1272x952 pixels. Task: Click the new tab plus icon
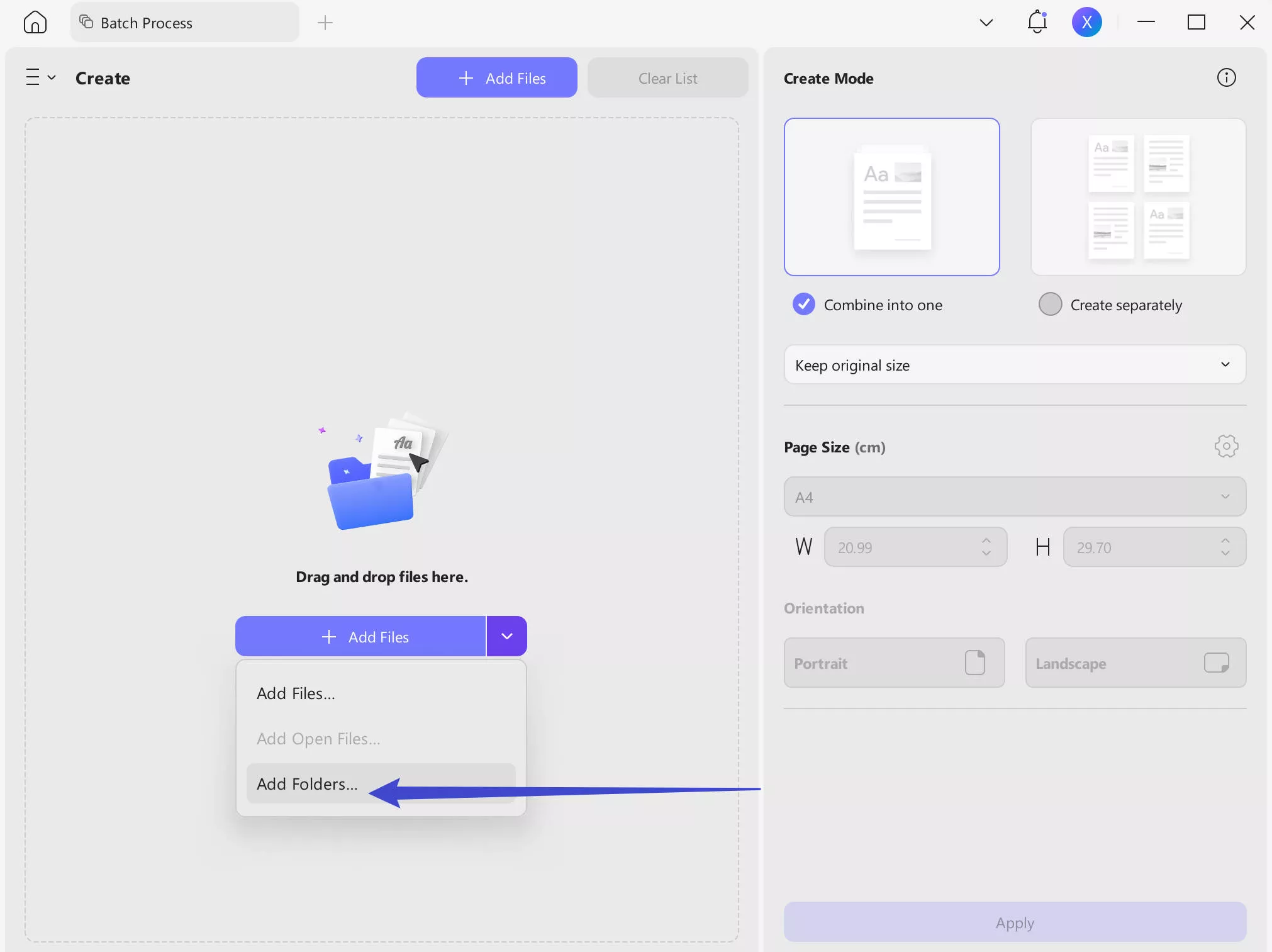click(325, 23)
